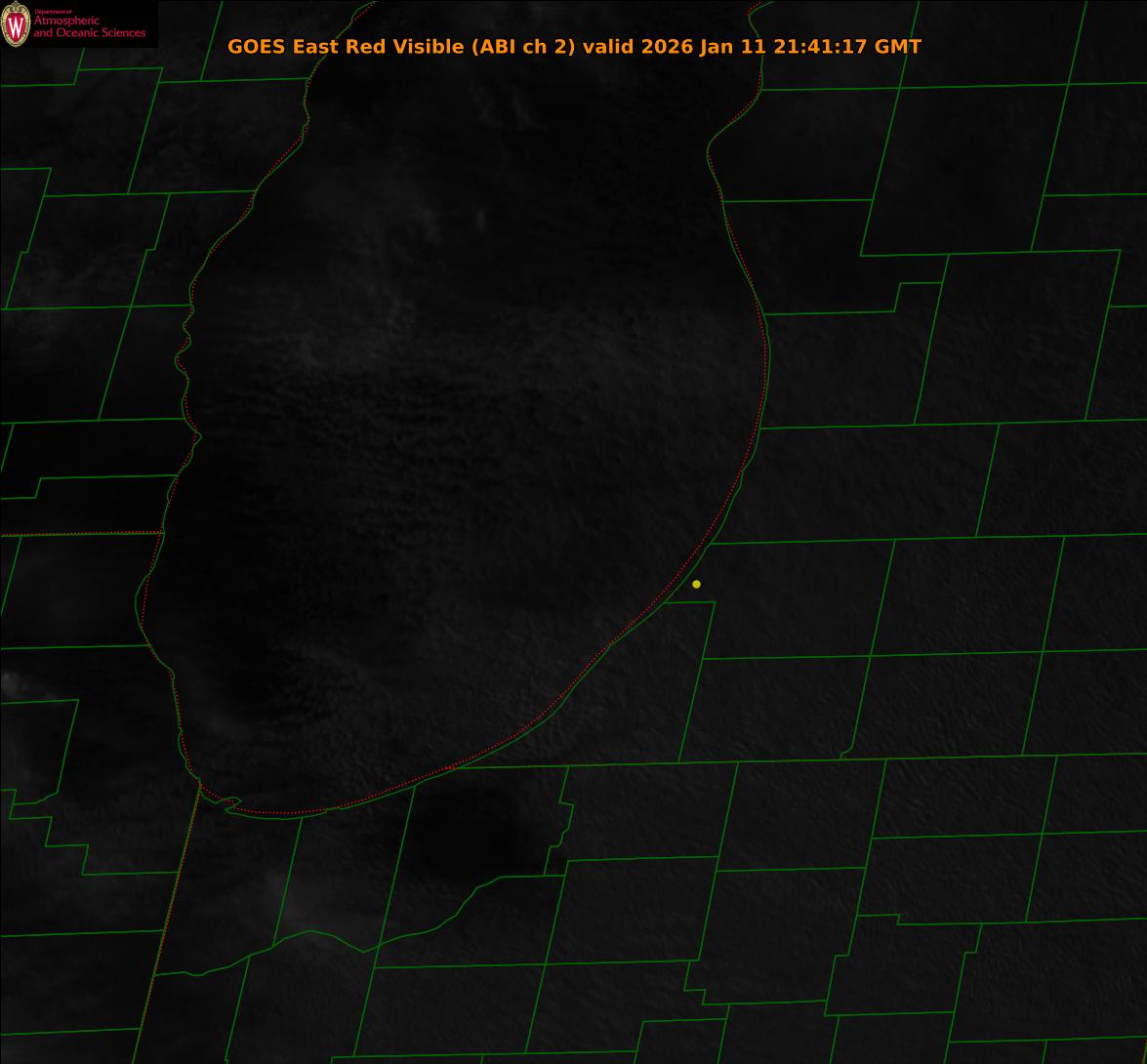The width and height of the screenshot is (1147, 1064).
Task: Click the '(ABI ch 2)' channel label
Action: (523, 47)
